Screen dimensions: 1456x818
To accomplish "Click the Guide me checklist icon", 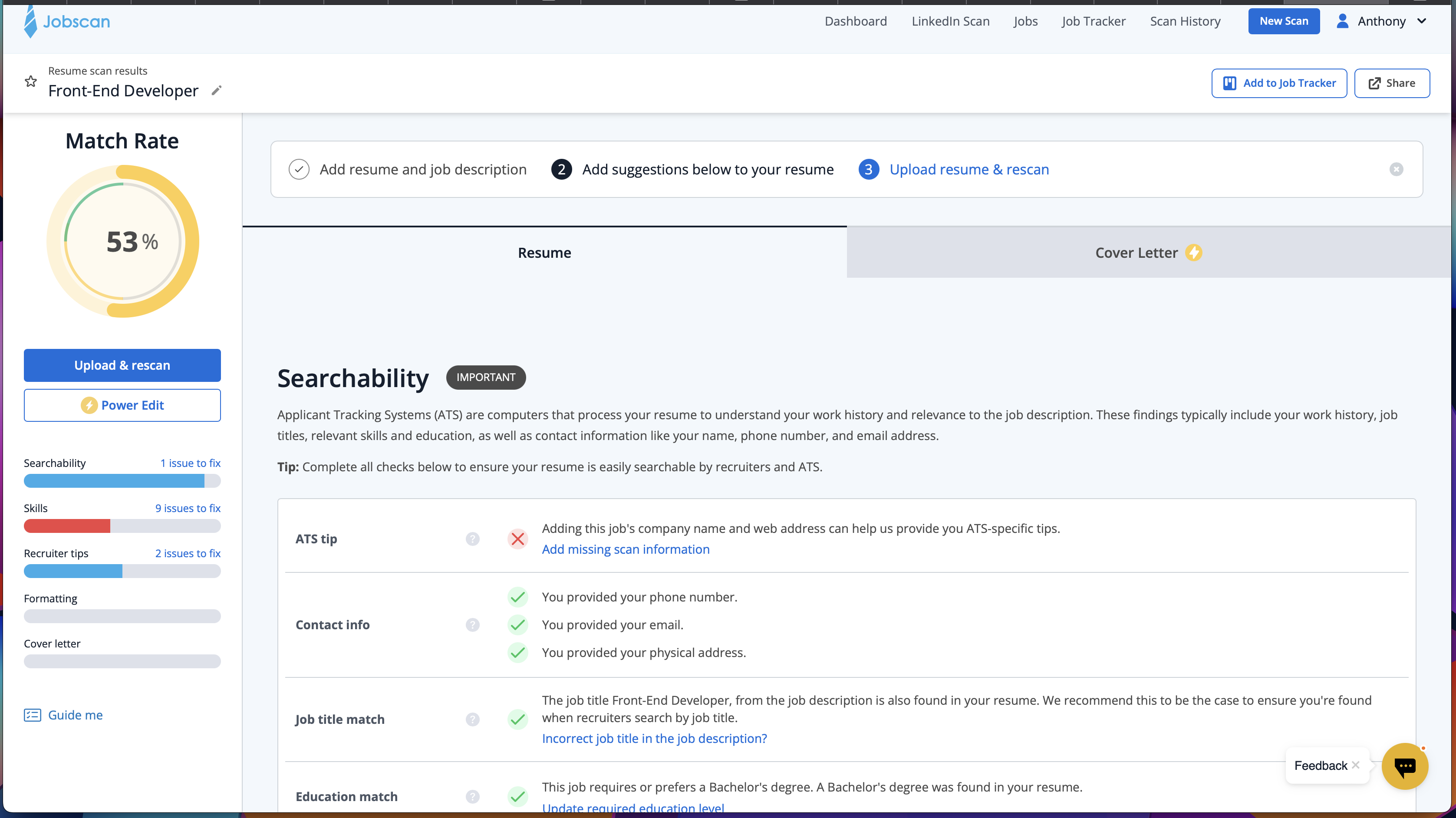I will coord(32,715).
